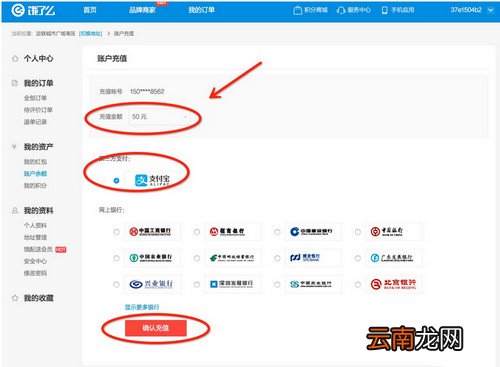The width and height of the screenshot is (500, 367).
Task: Select the 中国农业银行 radio button
Action: (x=116, y=258)
